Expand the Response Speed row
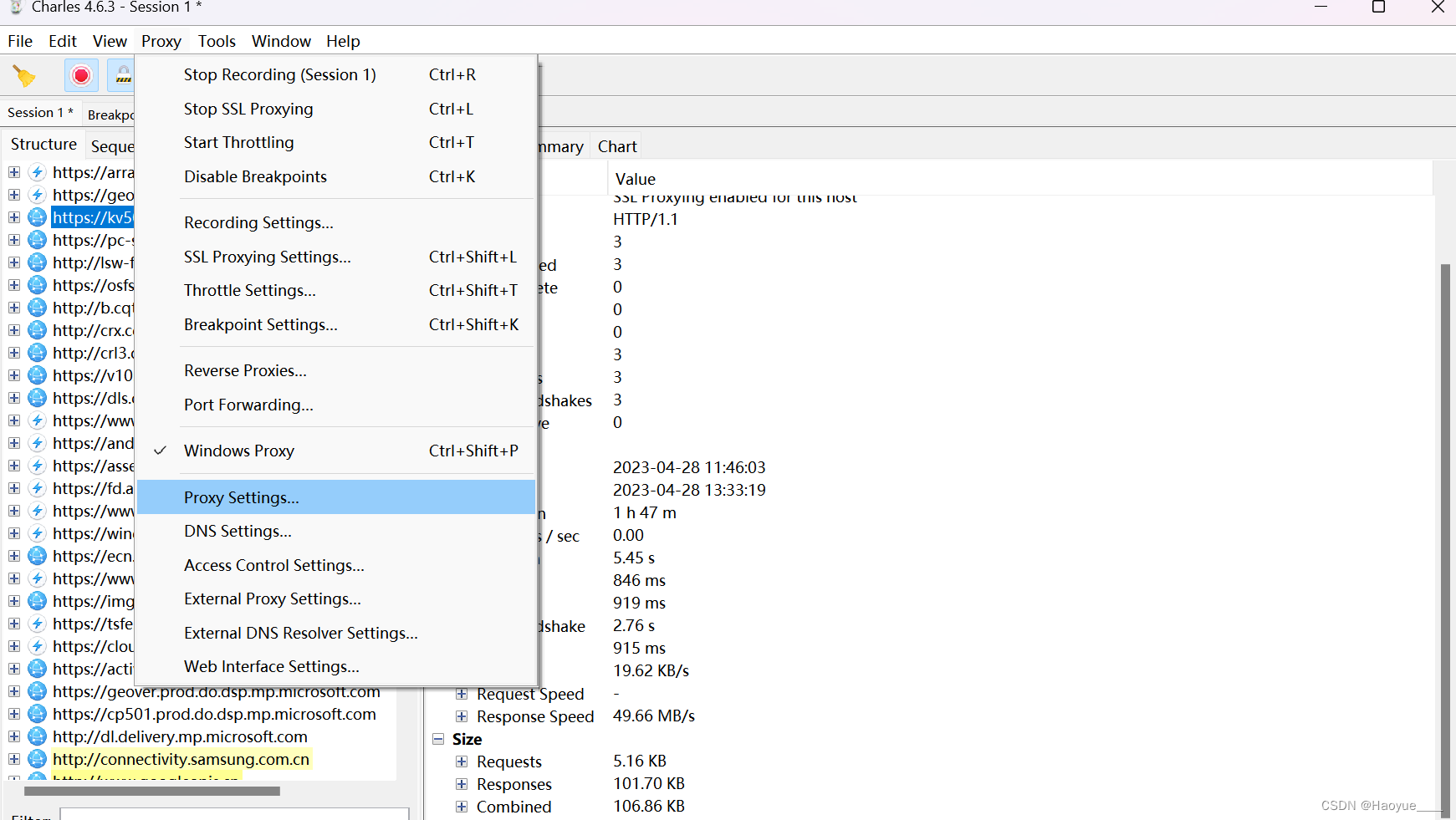1456x820 pixels. pos(462,716)
